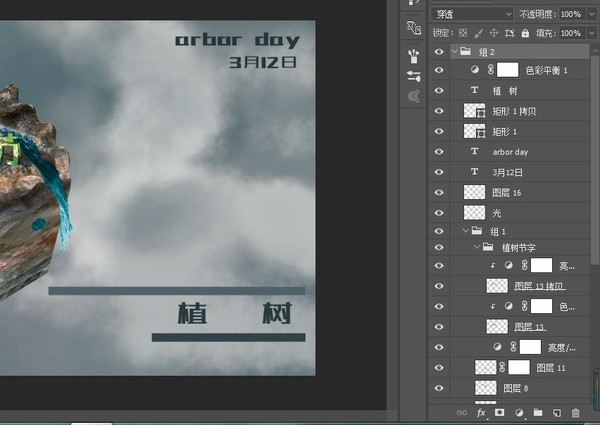600x425 pixels.
Task: Toggle eye for 矩形 1 拷贝 layer
Action: [439, 111]
